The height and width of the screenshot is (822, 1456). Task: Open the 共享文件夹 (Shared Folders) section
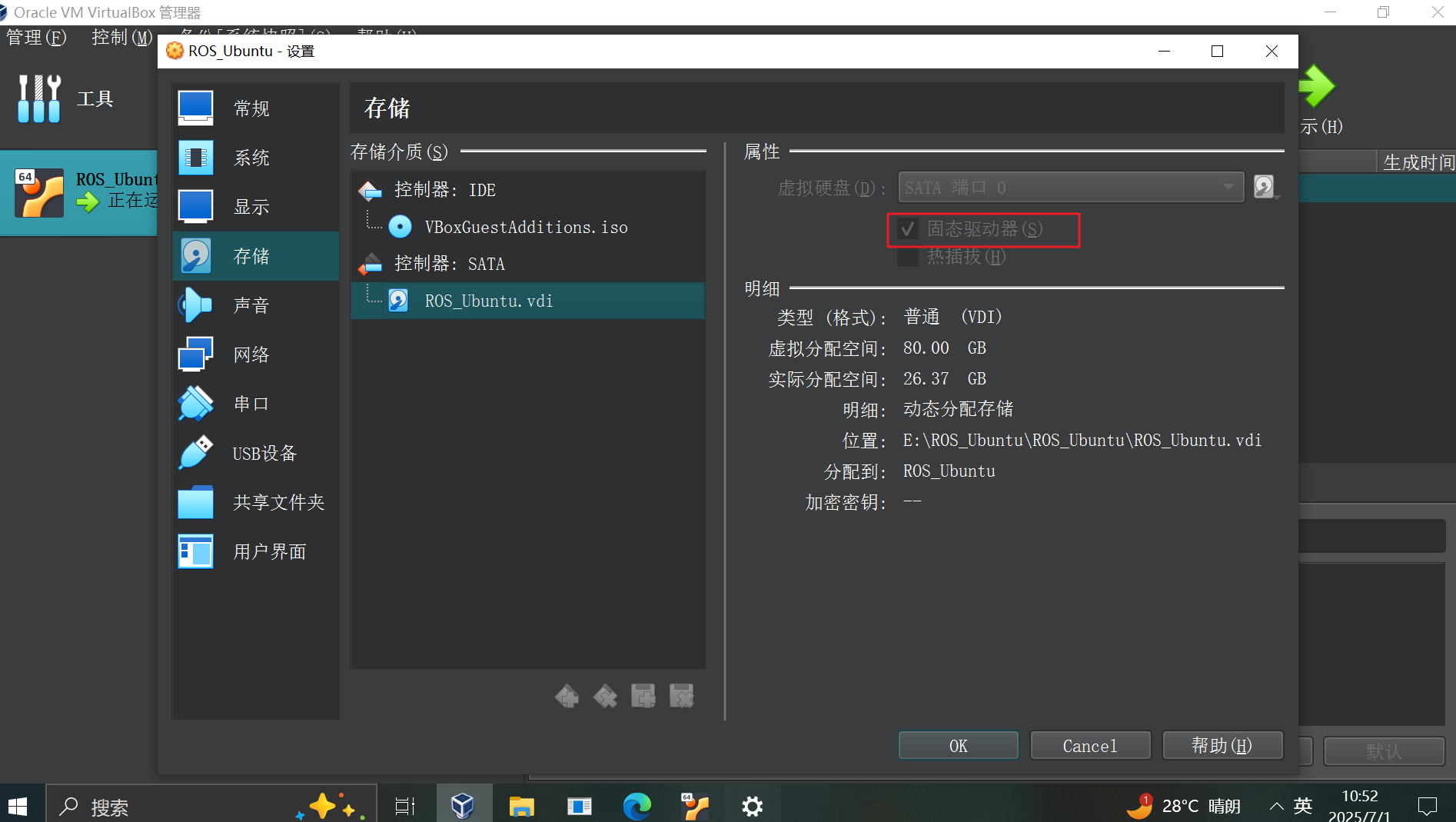[x=278, y=502]
